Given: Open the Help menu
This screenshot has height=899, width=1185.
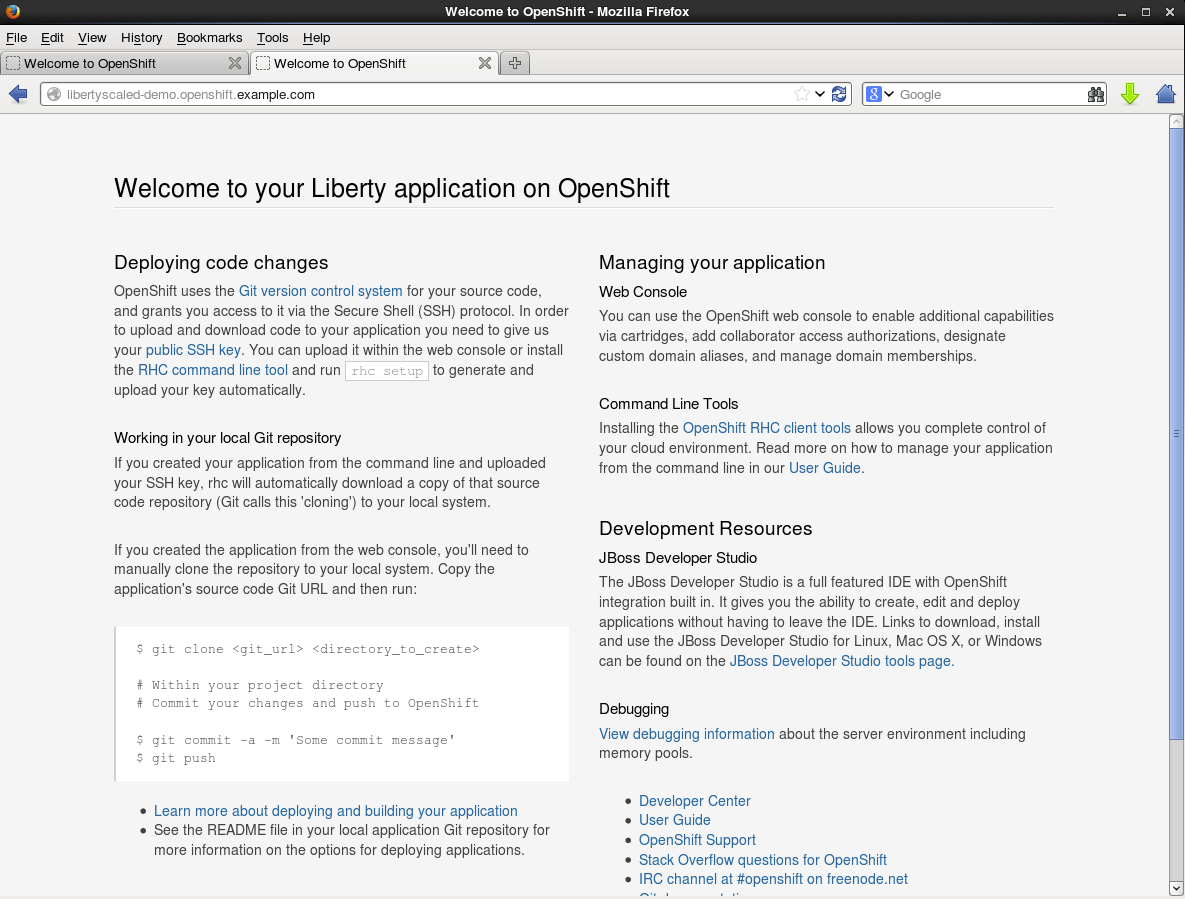Looking at the screenshot, I should [316, 38].
